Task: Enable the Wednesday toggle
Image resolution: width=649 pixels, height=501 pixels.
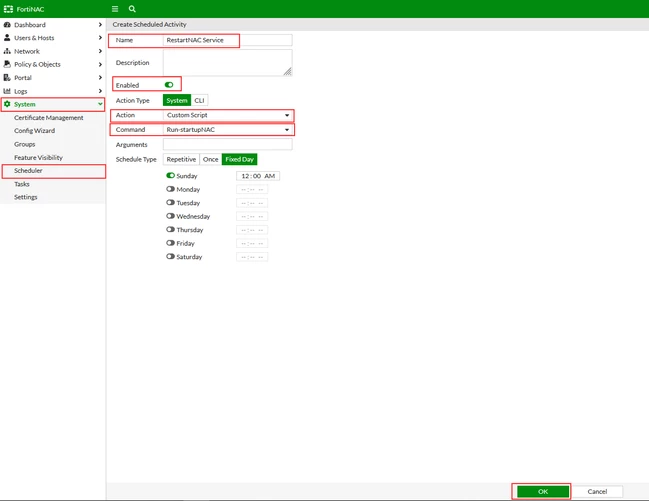Action: click(170, 216)
